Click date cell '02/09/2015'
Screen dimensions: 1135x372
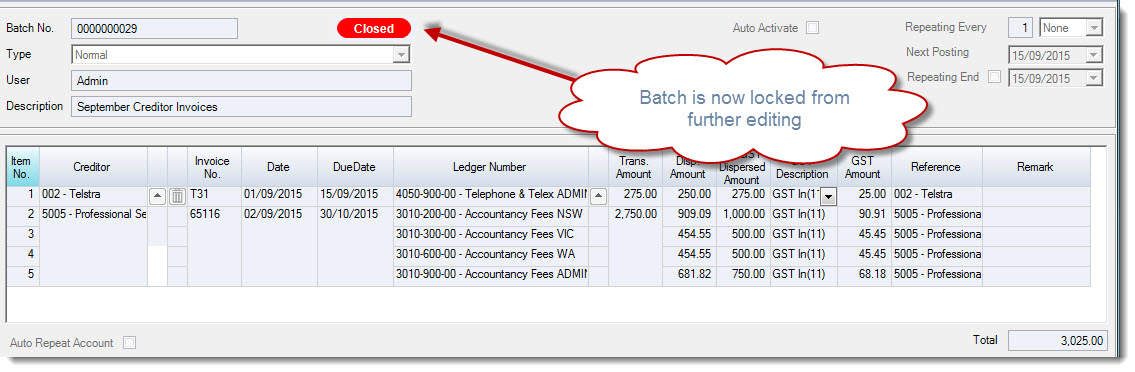tap(279, 215)
